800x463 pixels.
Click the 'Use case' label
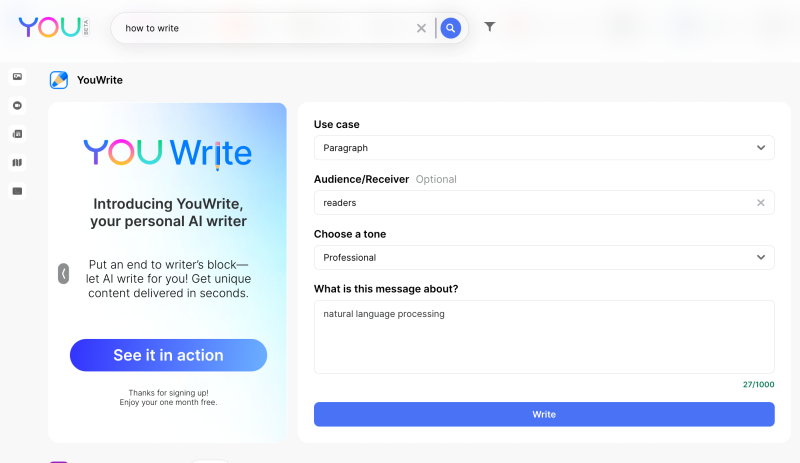coord(336,125)
